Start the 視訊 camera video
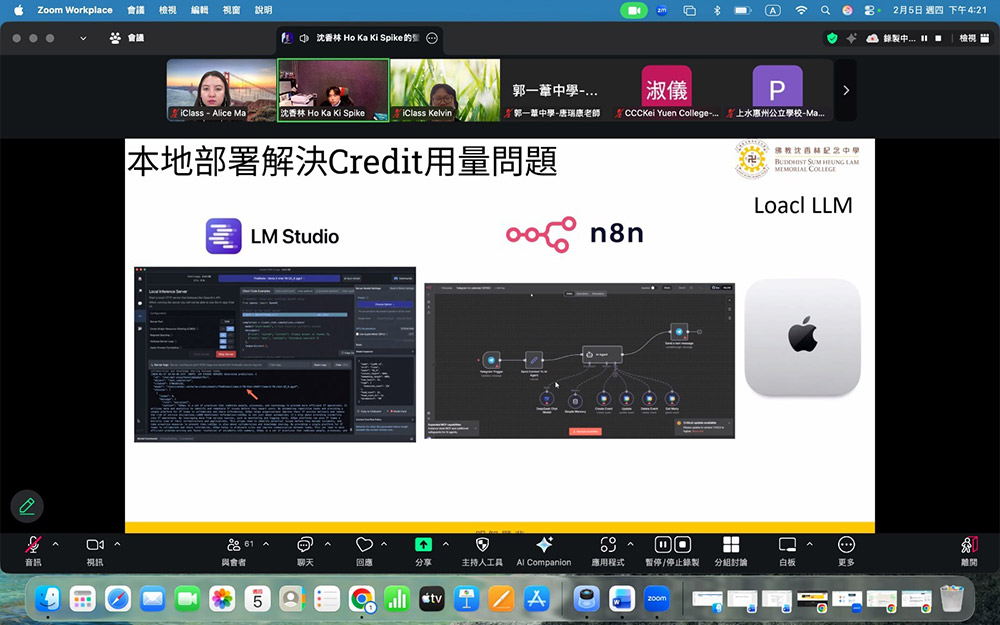Viewport: 1000px width, 625px height. click(93, 545)
